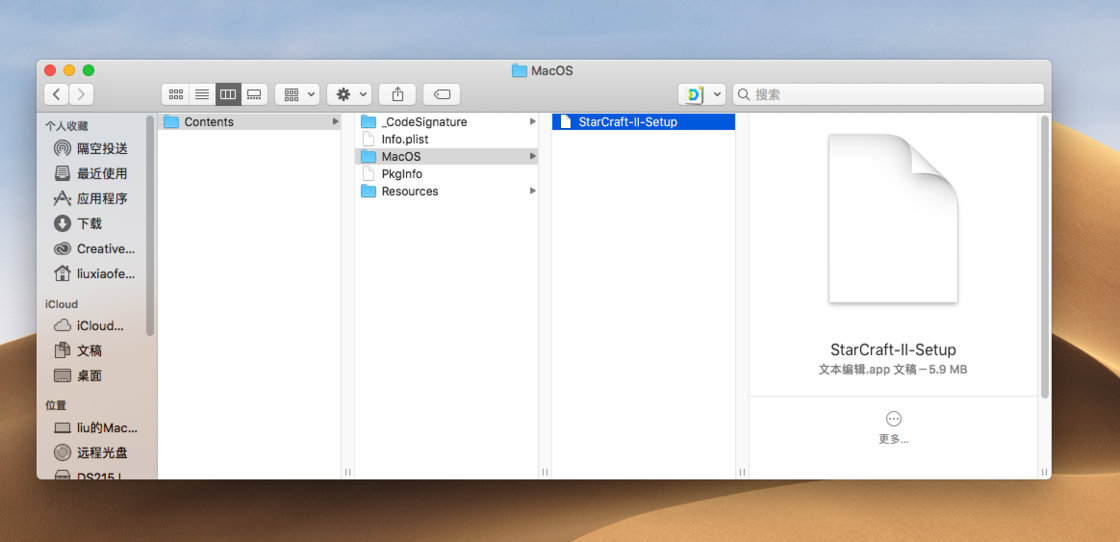Open the Desktop sidebar item
The height and width of the screenshot is (542, 1120).
(89, 376)
